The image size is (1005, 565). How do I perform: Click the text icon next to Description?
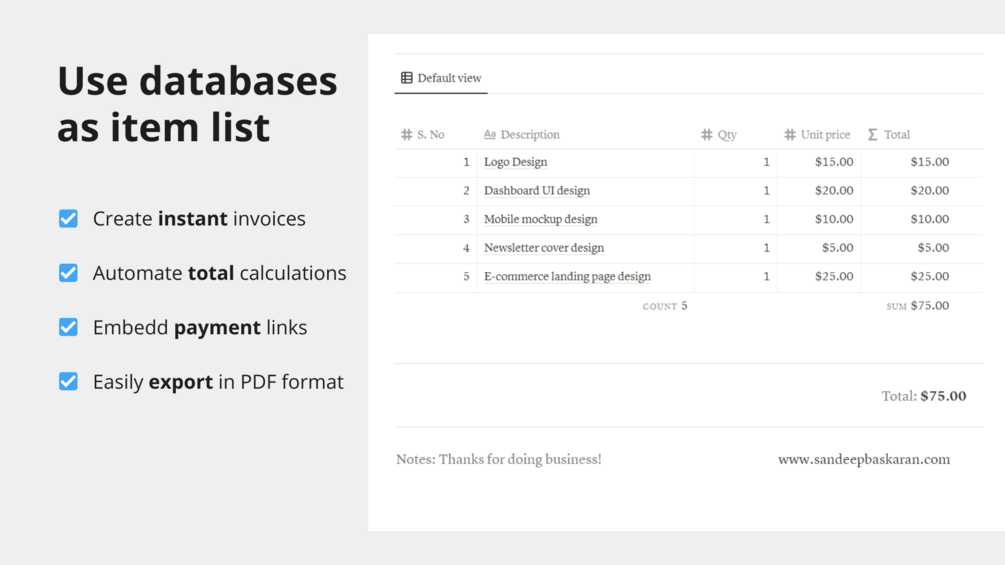click(490, 135)
